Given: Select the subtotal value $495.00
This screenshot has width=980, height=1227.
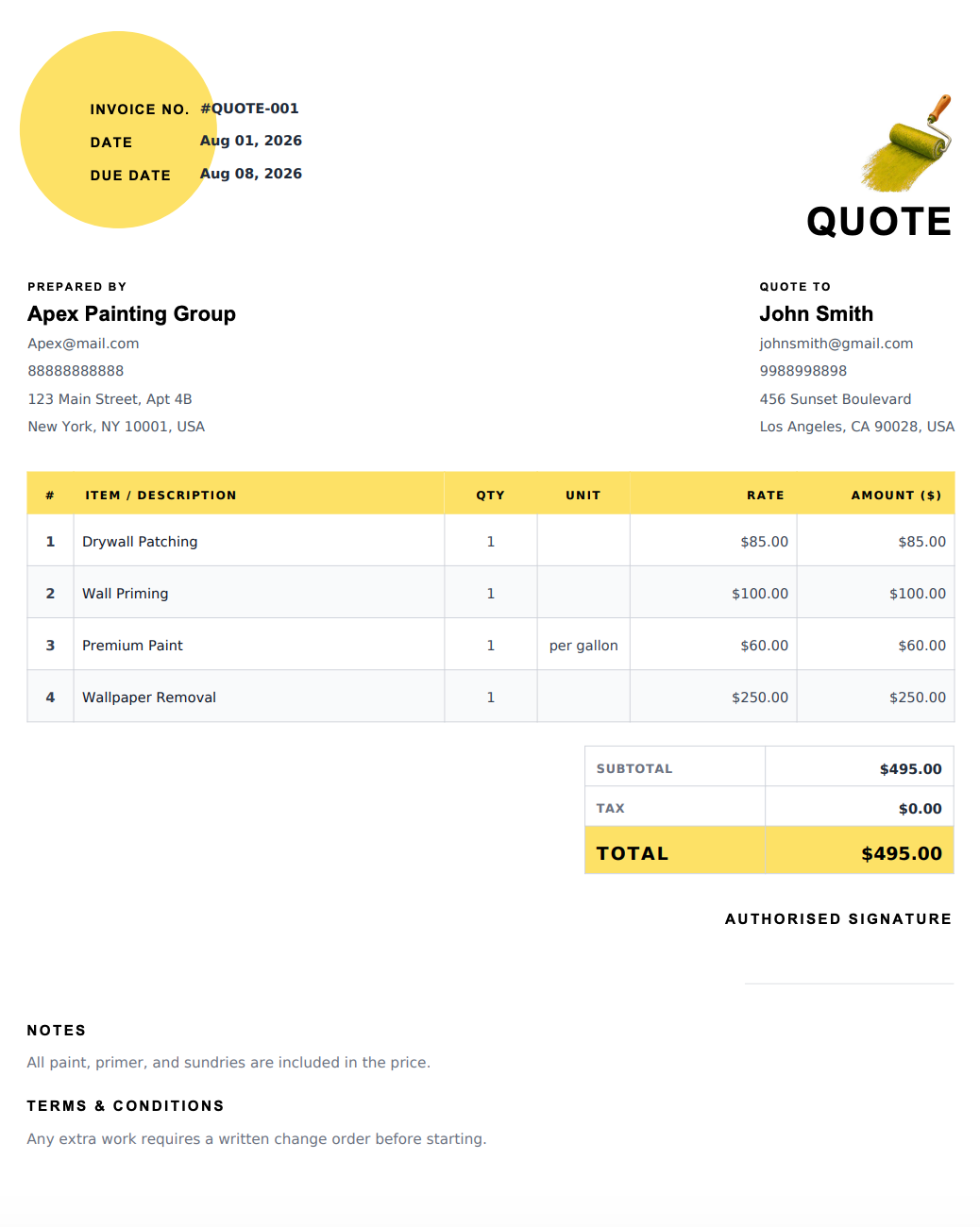Looking at the screenshot, I should (x=911, y=768).
